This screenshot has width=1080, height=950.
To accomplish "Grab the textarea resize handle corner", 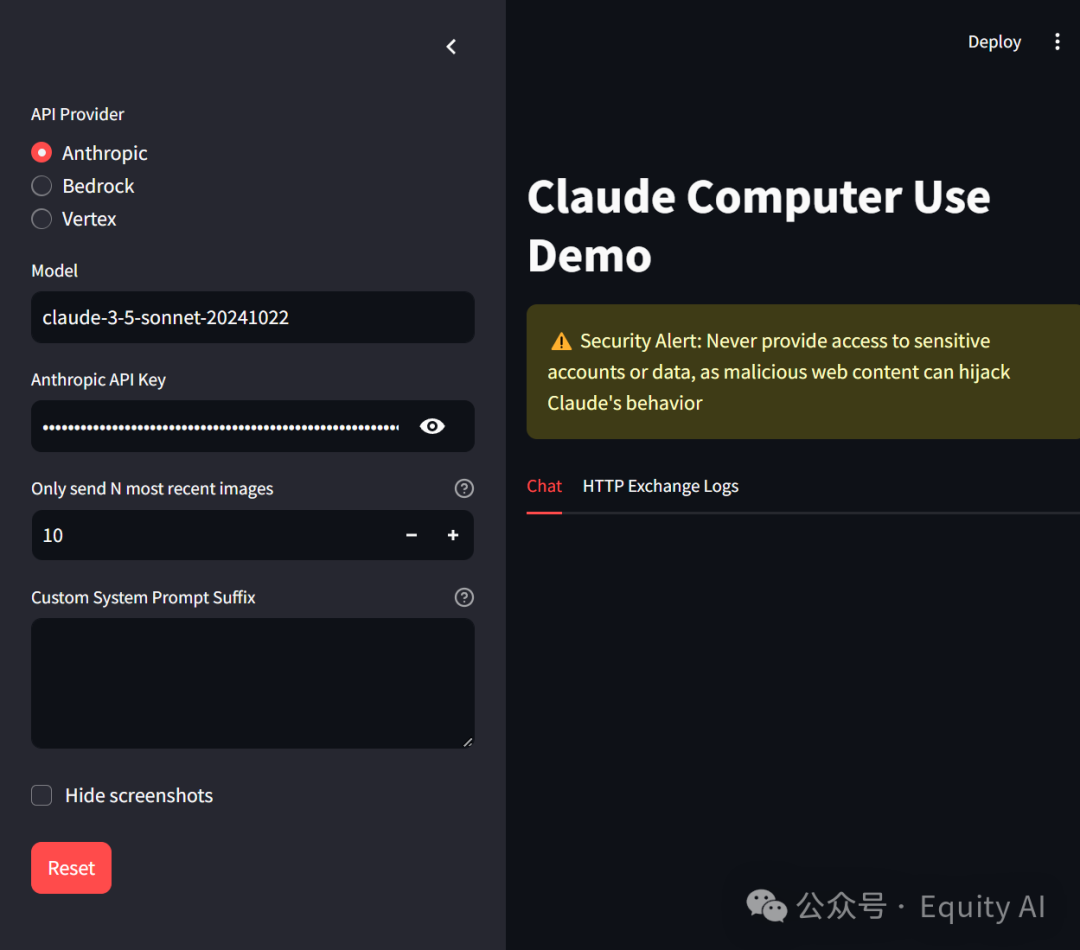I will [466, 741].
